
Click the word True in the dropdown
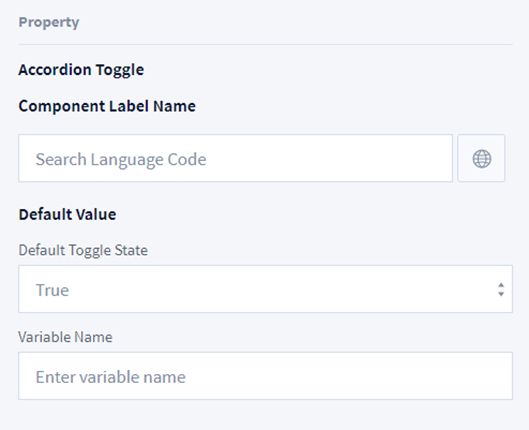pyautogui.click(x=52, y=290)
